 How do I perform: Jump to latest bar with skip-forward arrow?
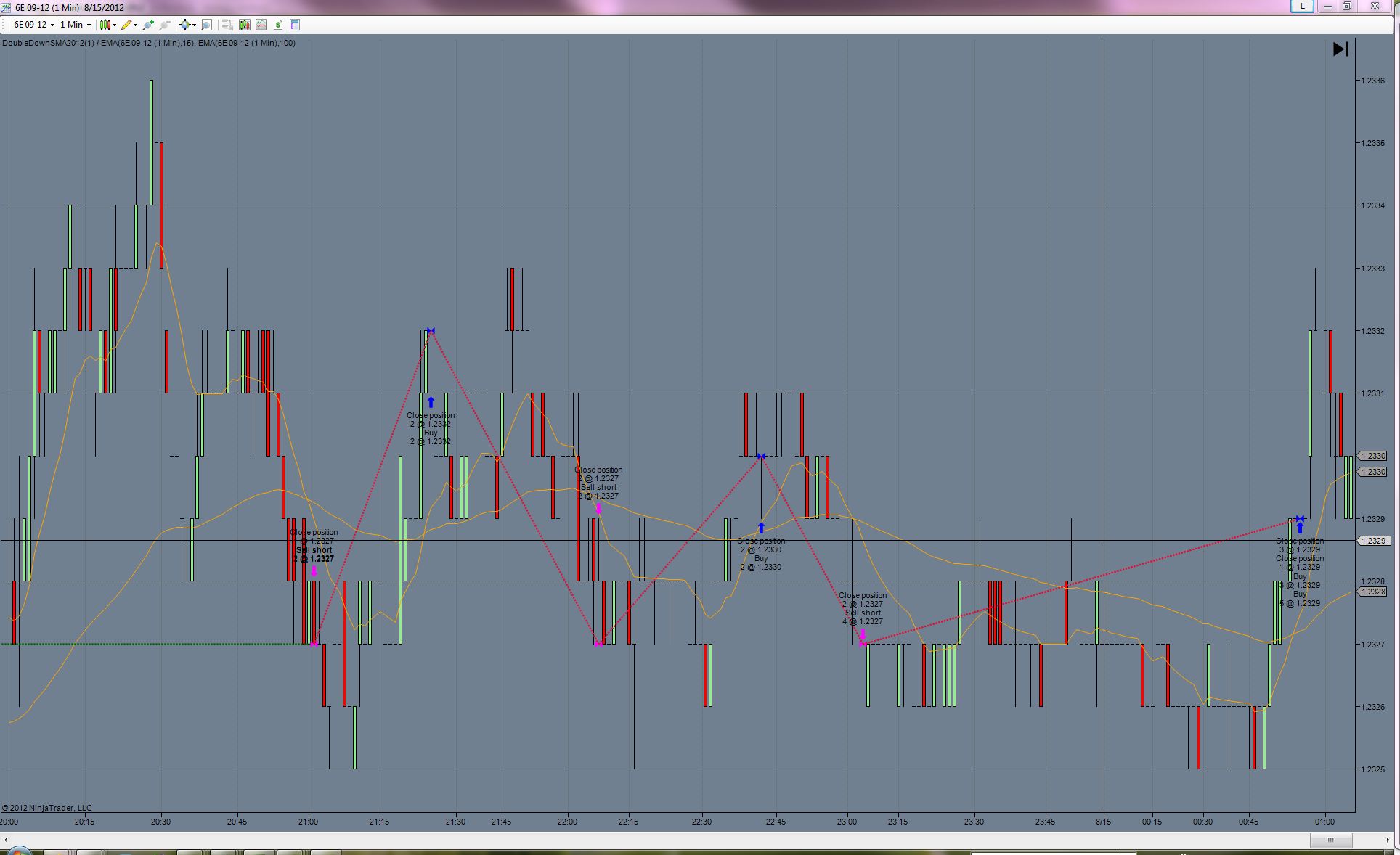(1340, 49)
